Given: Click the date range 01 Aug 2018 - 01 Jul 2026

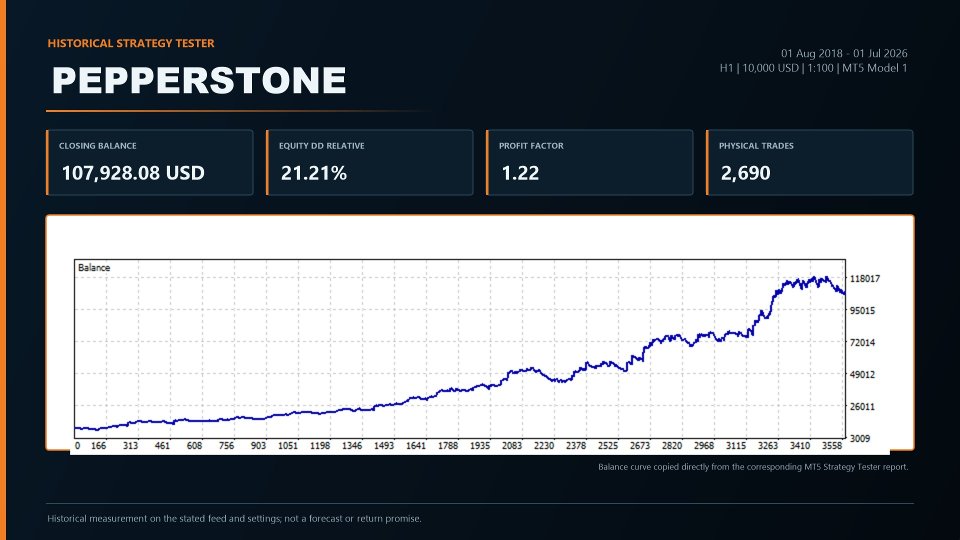Looking at the screenshot, I should coord(844,53).
